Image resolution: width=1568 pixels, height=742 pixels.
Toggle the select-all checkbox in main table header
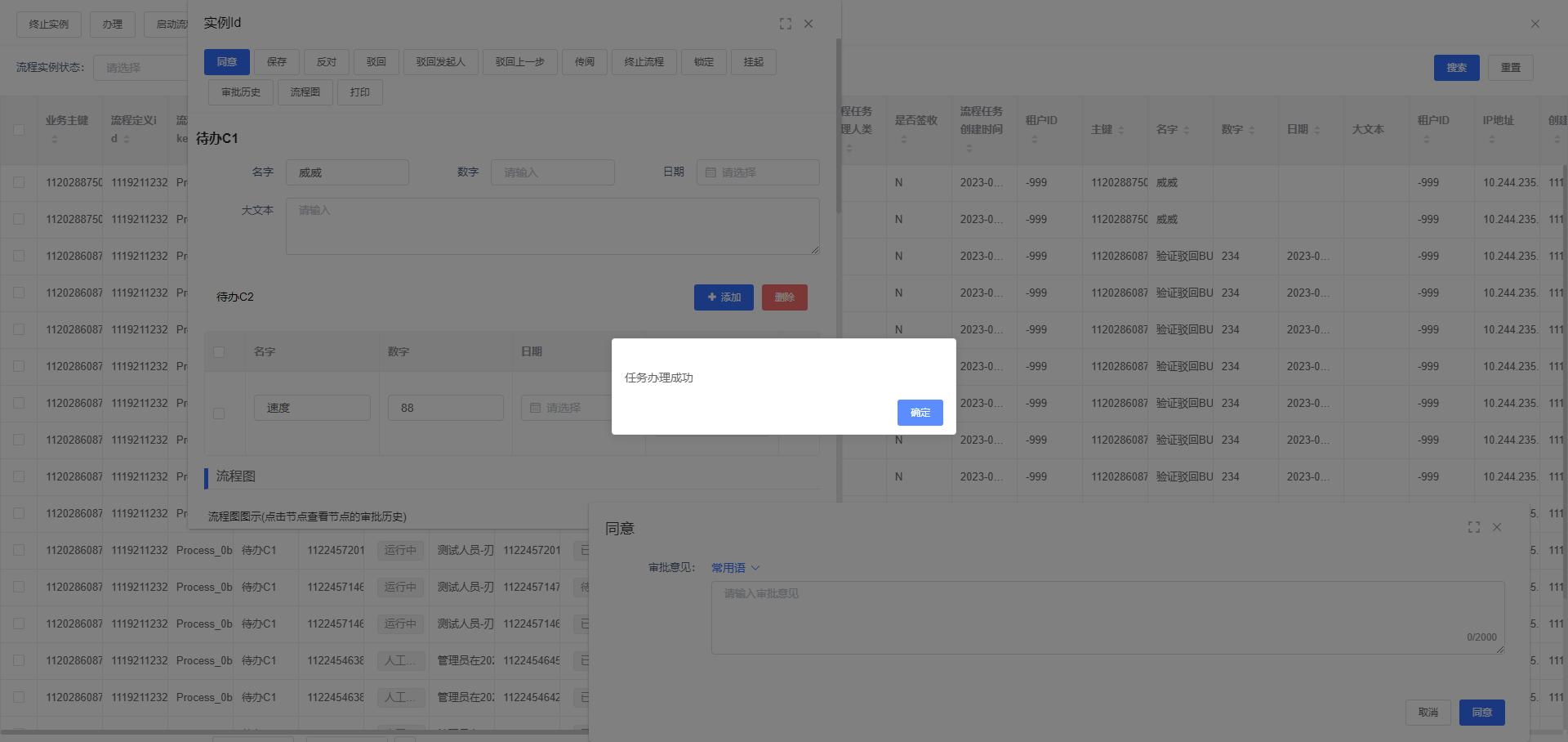click(x=19, y=129)
